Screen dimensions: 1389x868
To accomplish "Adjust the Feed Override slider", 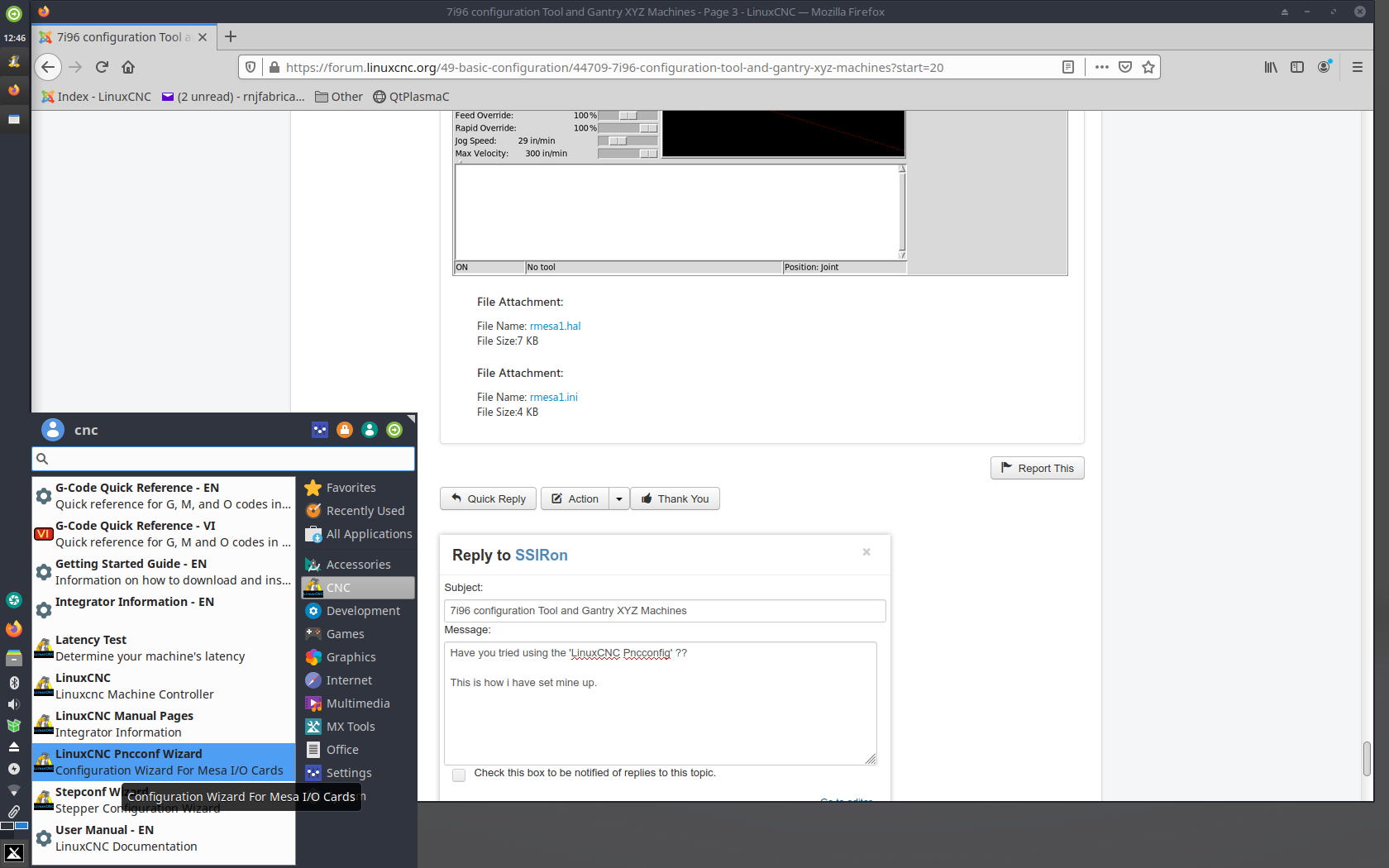I will coord(628,116).
